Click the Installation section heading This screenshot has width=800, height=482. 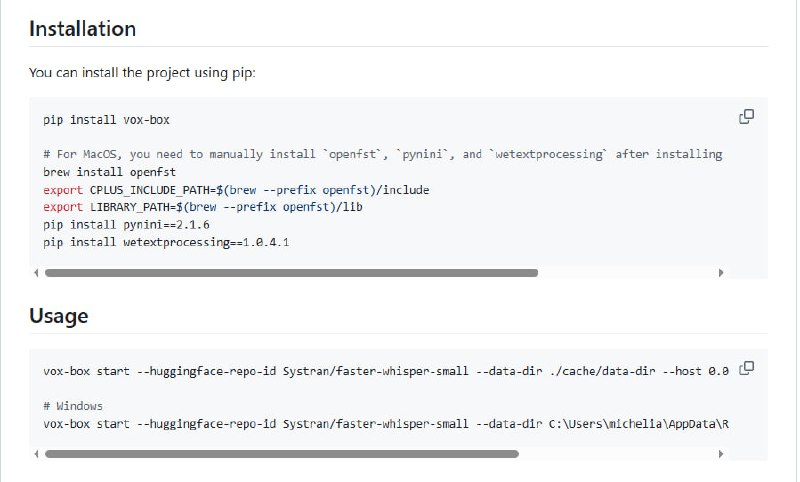pos(82,28)
